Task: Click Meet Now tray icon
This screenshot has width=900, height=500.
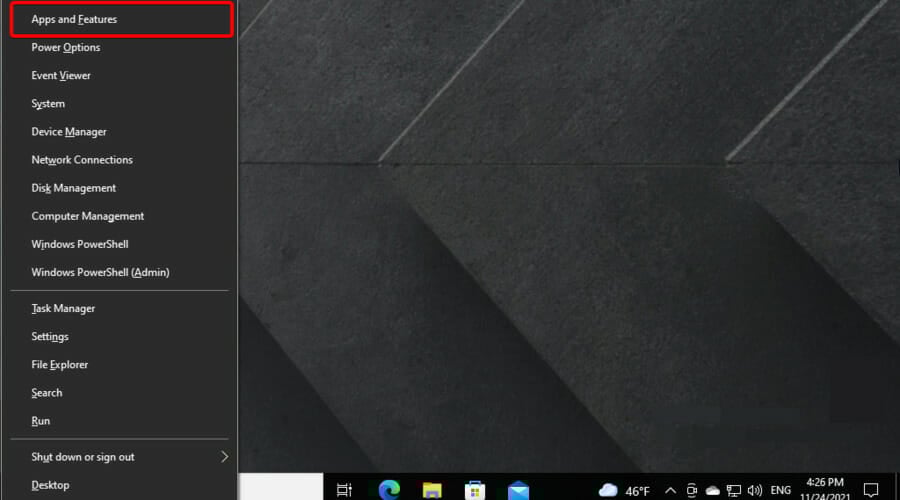Action: [x=692, y=490]
